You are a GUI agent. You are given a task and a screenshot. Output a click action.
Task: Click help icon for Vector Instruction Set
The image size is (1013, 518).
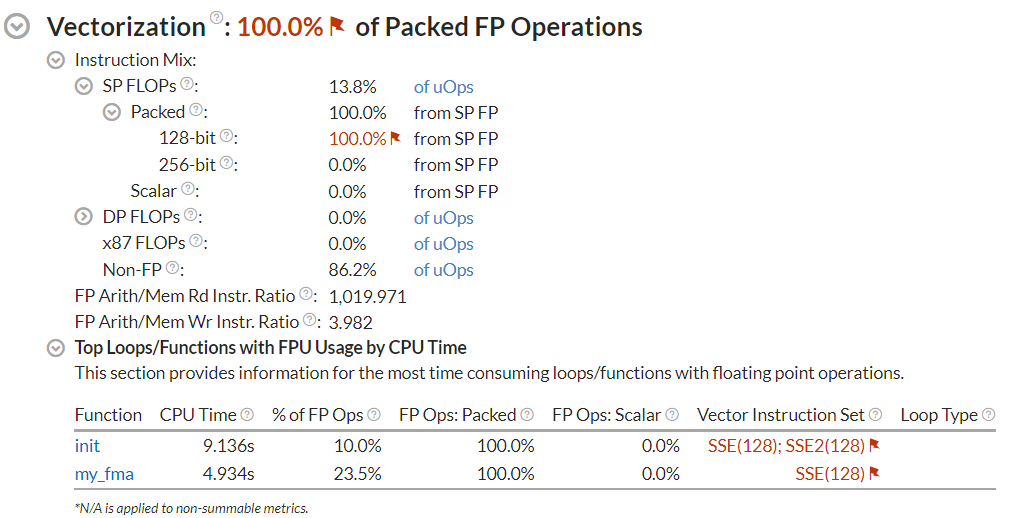coord(875,414)
